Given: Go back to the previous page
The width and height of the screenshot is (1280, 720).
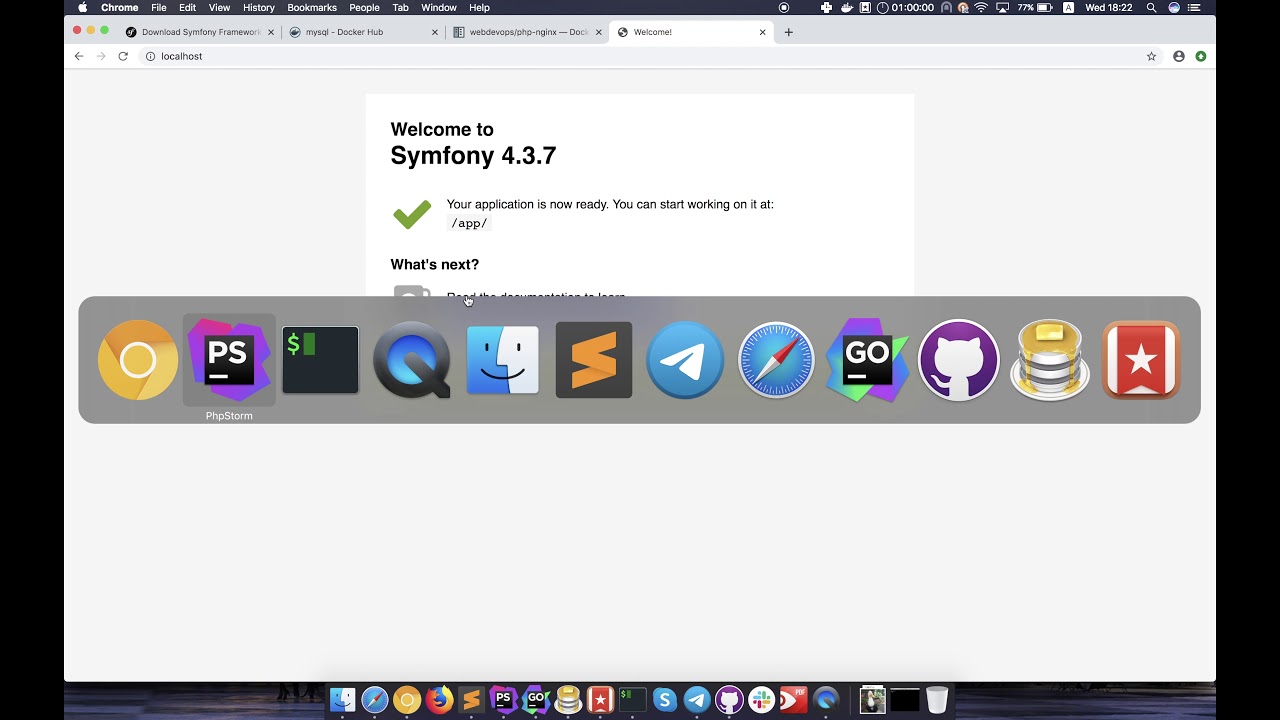Looking at the screenshot, I should pyautogui.click(x=79, y=56).
